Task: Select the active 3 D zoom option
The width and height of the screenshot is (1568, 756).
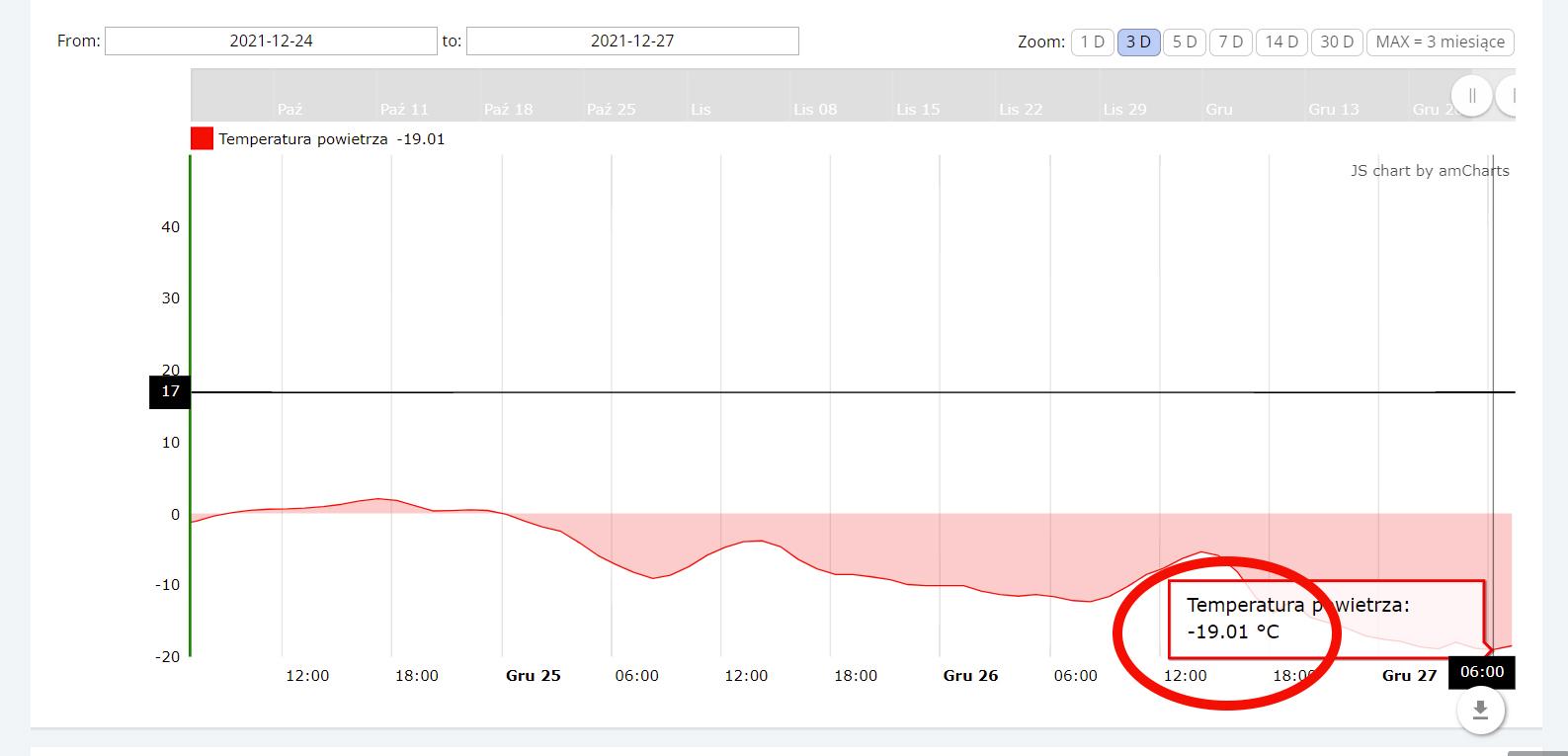Action: click(x=1138, y=42)
